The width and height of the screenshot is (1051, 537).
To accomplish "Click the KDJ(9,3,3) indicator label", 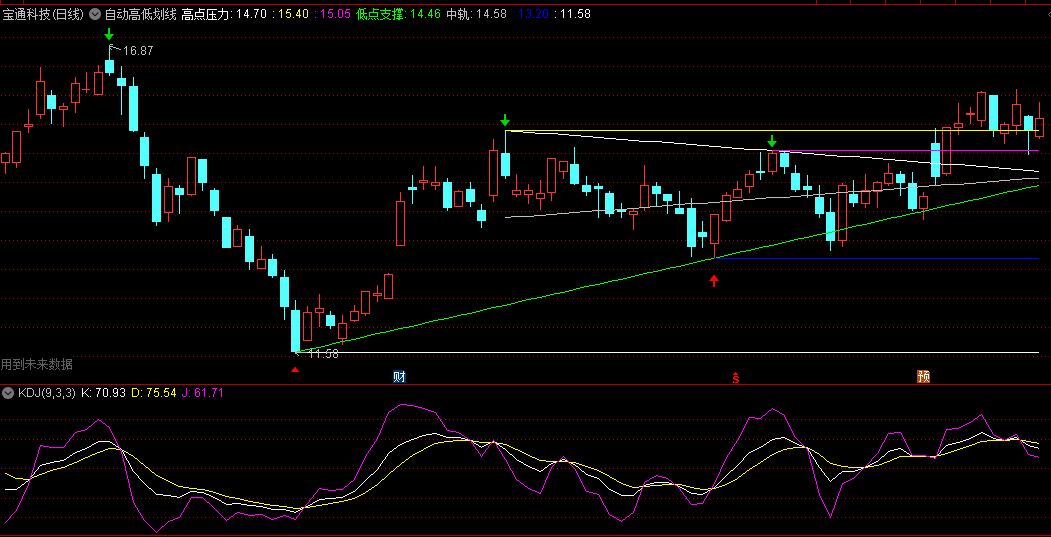I will 46,393.
